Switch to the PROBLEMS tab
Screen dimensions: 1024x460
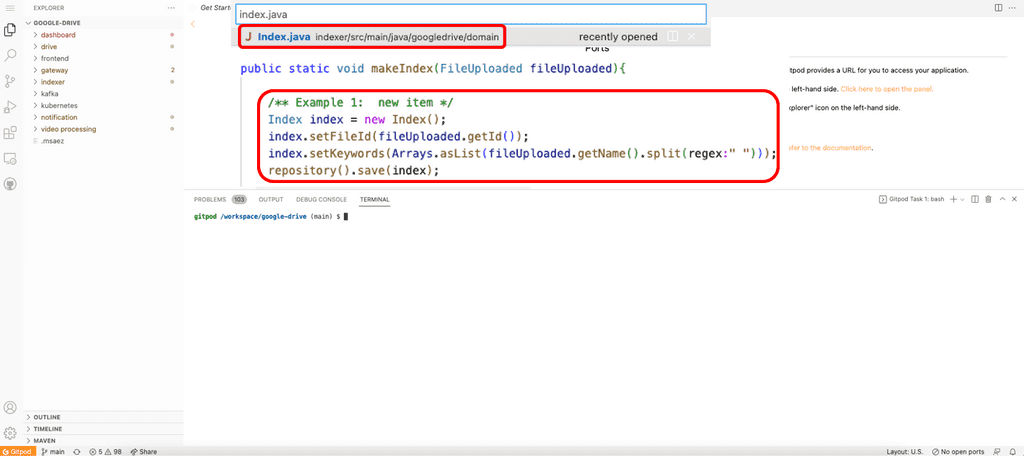[x=210, y=199]
